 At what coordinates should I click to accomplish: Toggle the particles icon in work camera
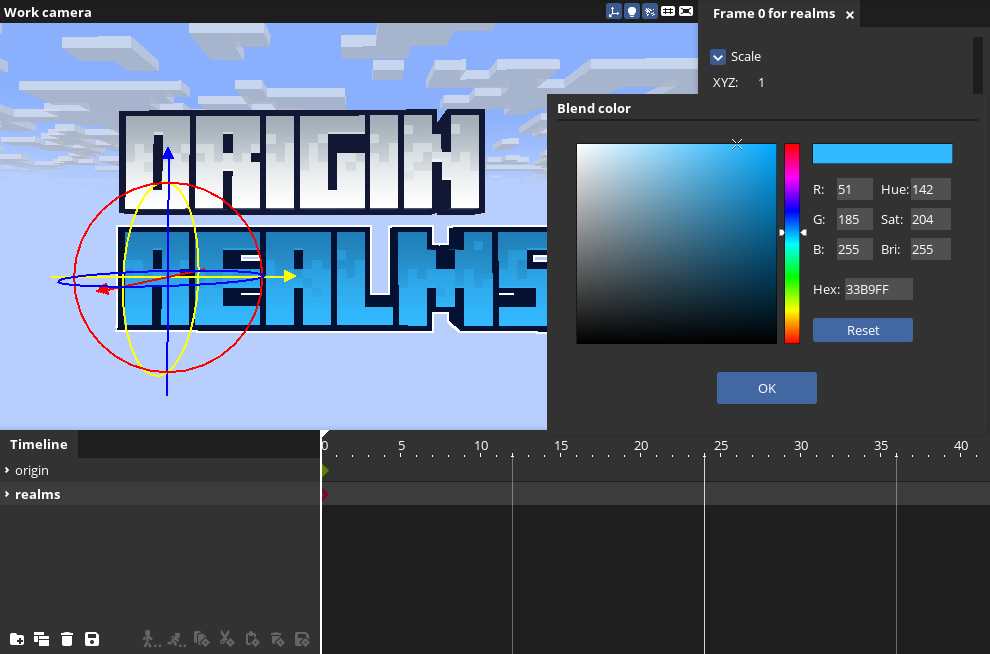[x=649, y=12]
